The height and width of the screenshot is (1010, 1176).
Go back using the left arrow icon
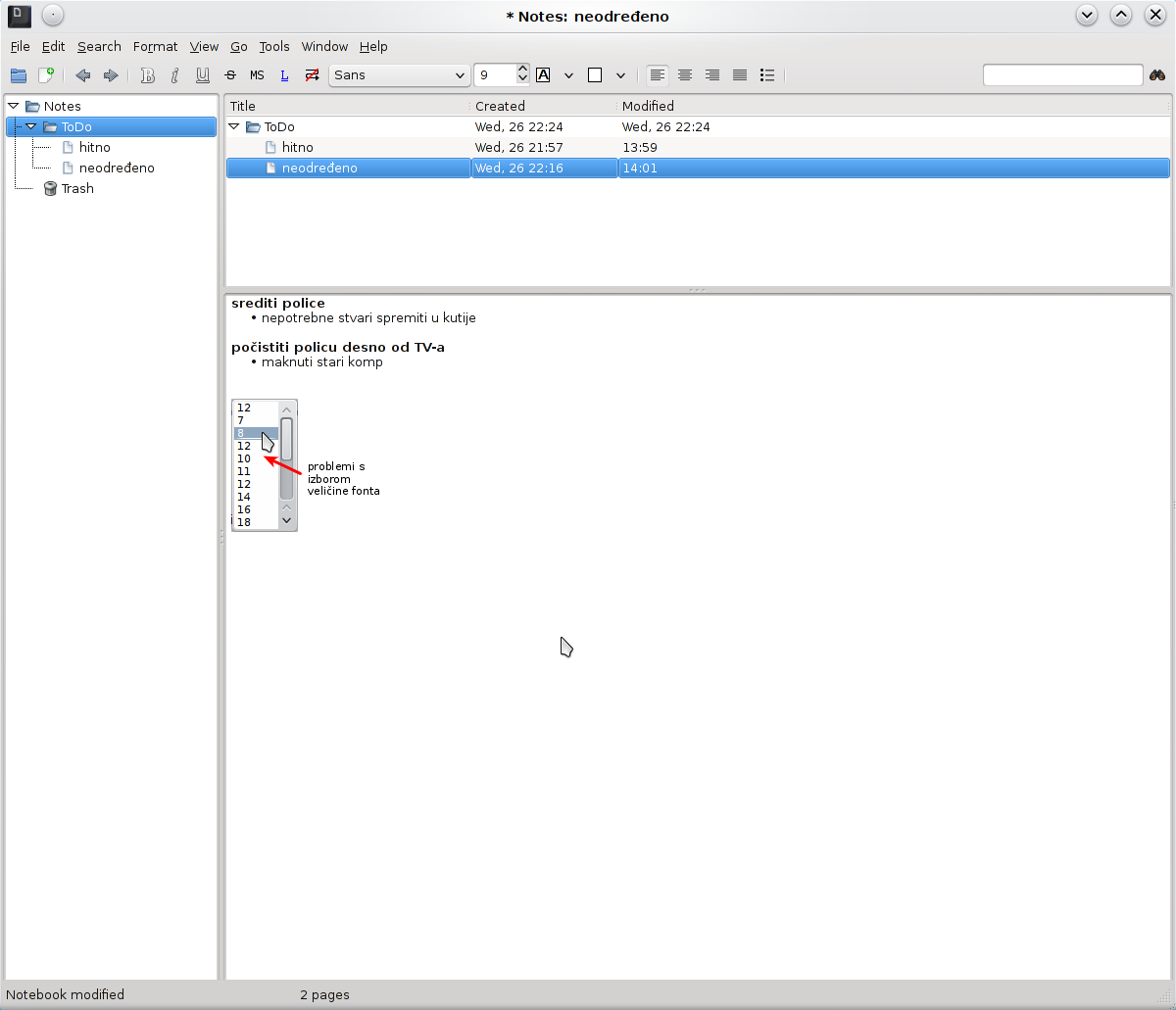(83, 75)
